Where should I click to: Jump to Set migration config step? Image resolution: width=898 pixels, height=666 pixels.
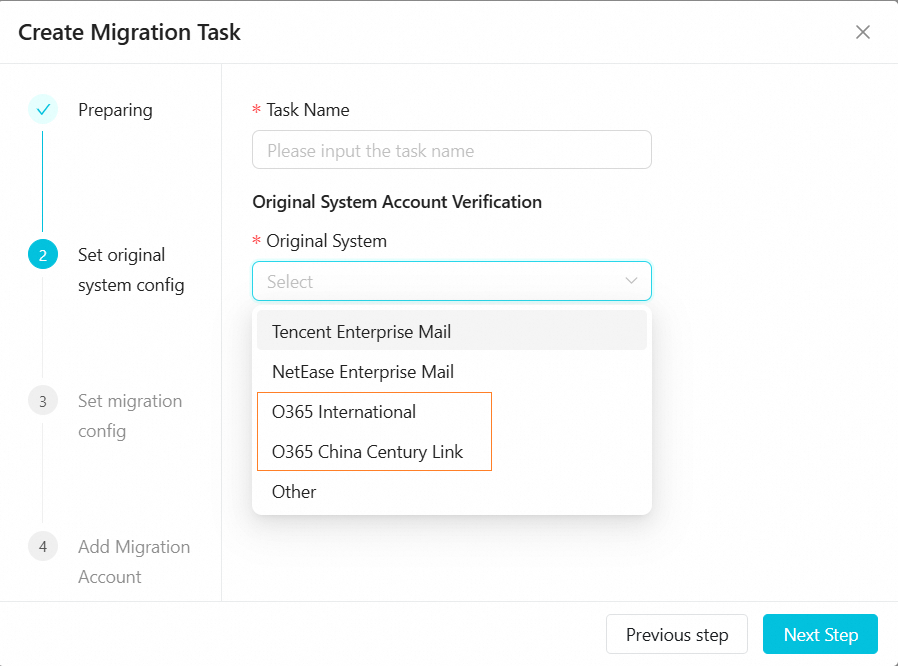pos(130,416)
